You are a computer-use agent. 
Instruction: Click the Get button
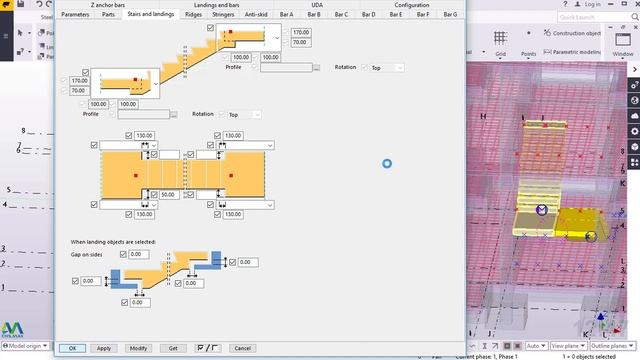[x=173, y=348]
